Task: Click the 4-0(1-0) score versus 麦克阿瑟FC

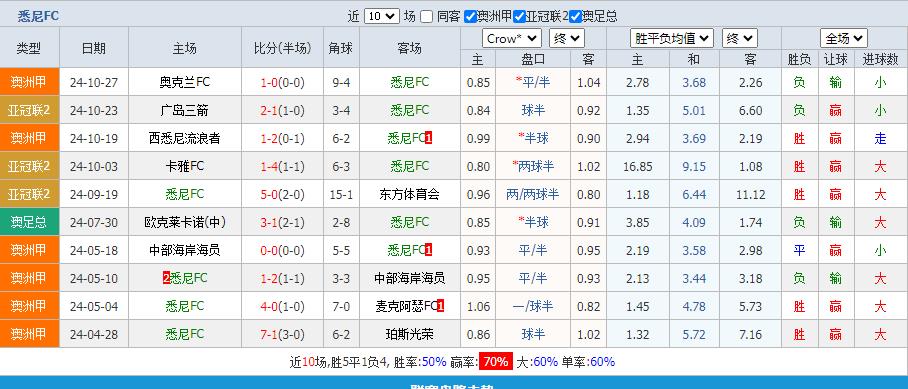Action: [283, 306]
